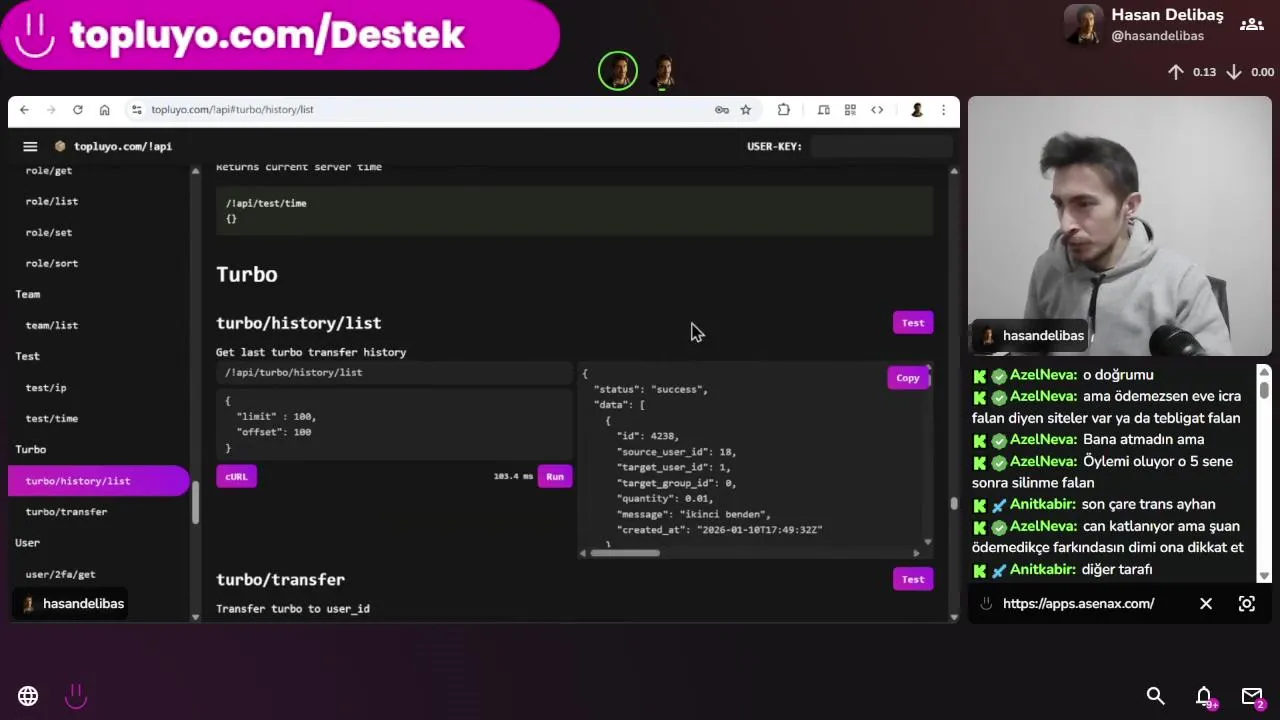Screen dimensions: 1280x720
Task: Open turbo/transfer in API sidebar
Action: click(x=66, y=512)
